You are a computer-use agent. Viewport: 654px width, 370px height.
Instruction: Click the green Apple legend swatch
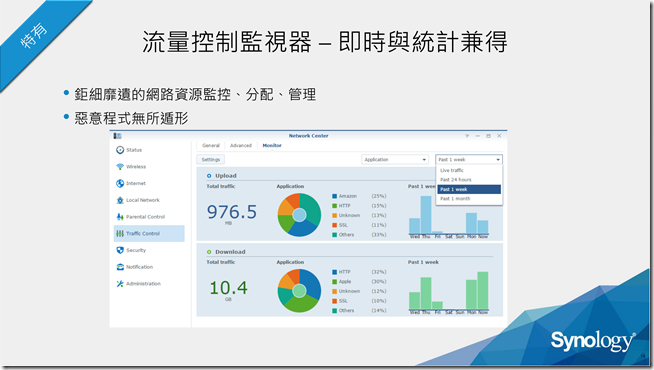[335, 282]
